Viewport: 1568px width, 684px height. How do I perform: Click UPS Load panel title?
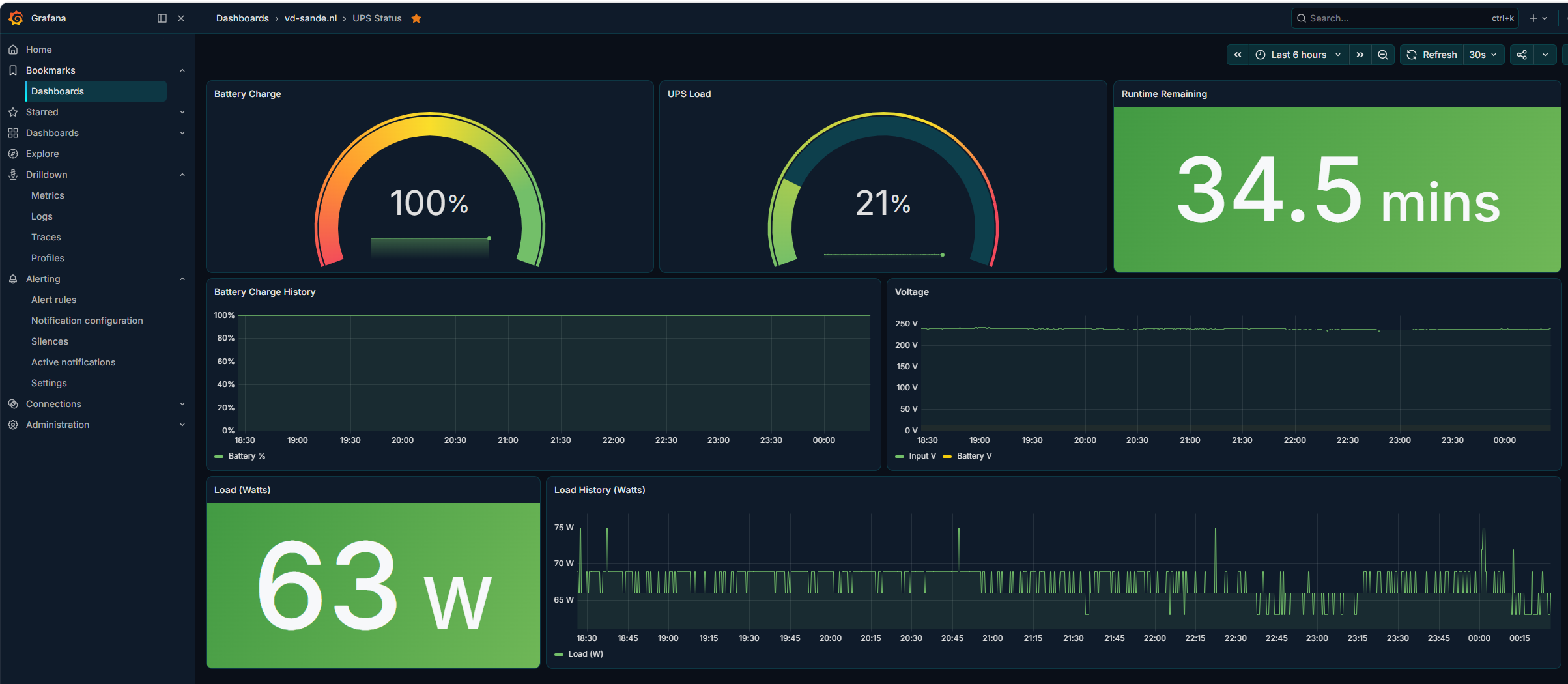click(x=689, y=94)
